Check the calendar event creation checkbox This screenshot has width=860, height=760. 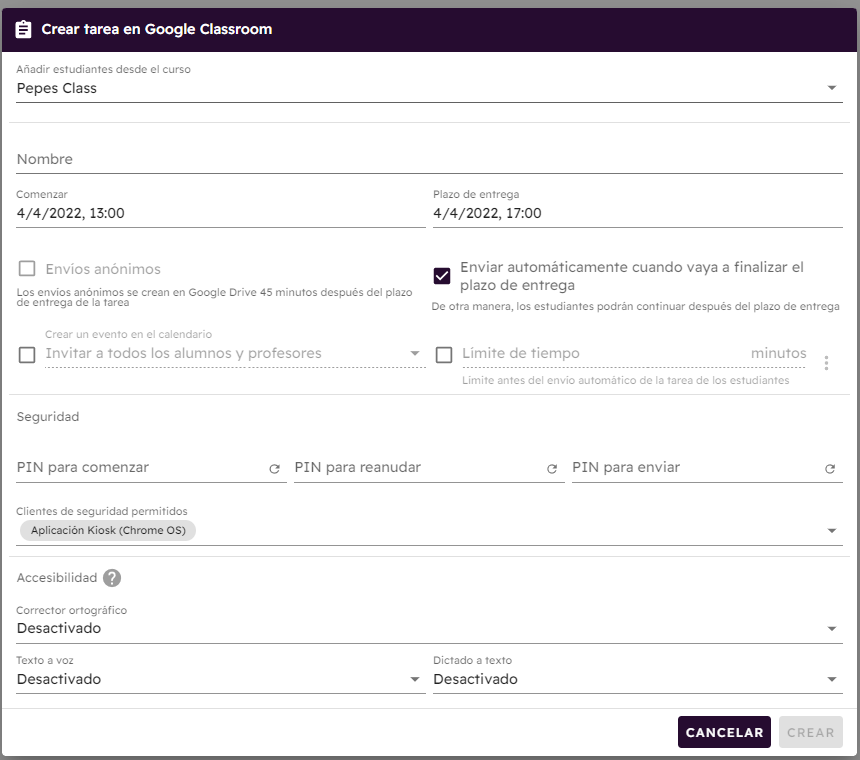tap(27, 355)
